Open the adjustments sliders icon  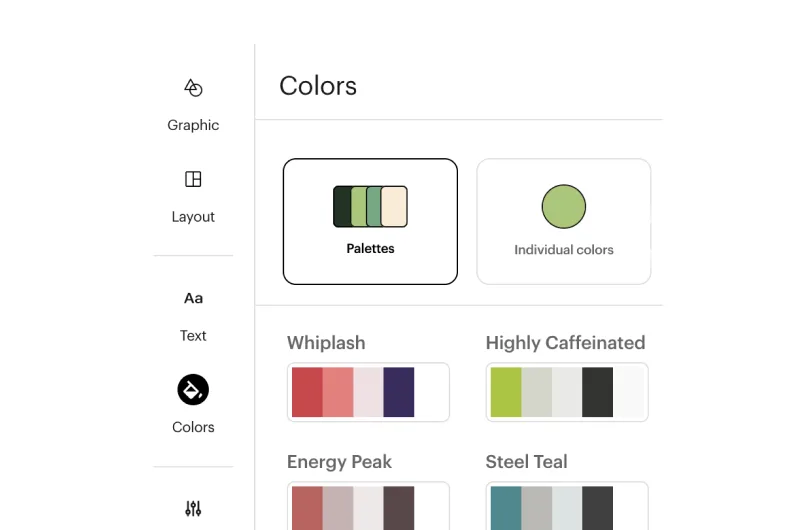coord(193,508)
